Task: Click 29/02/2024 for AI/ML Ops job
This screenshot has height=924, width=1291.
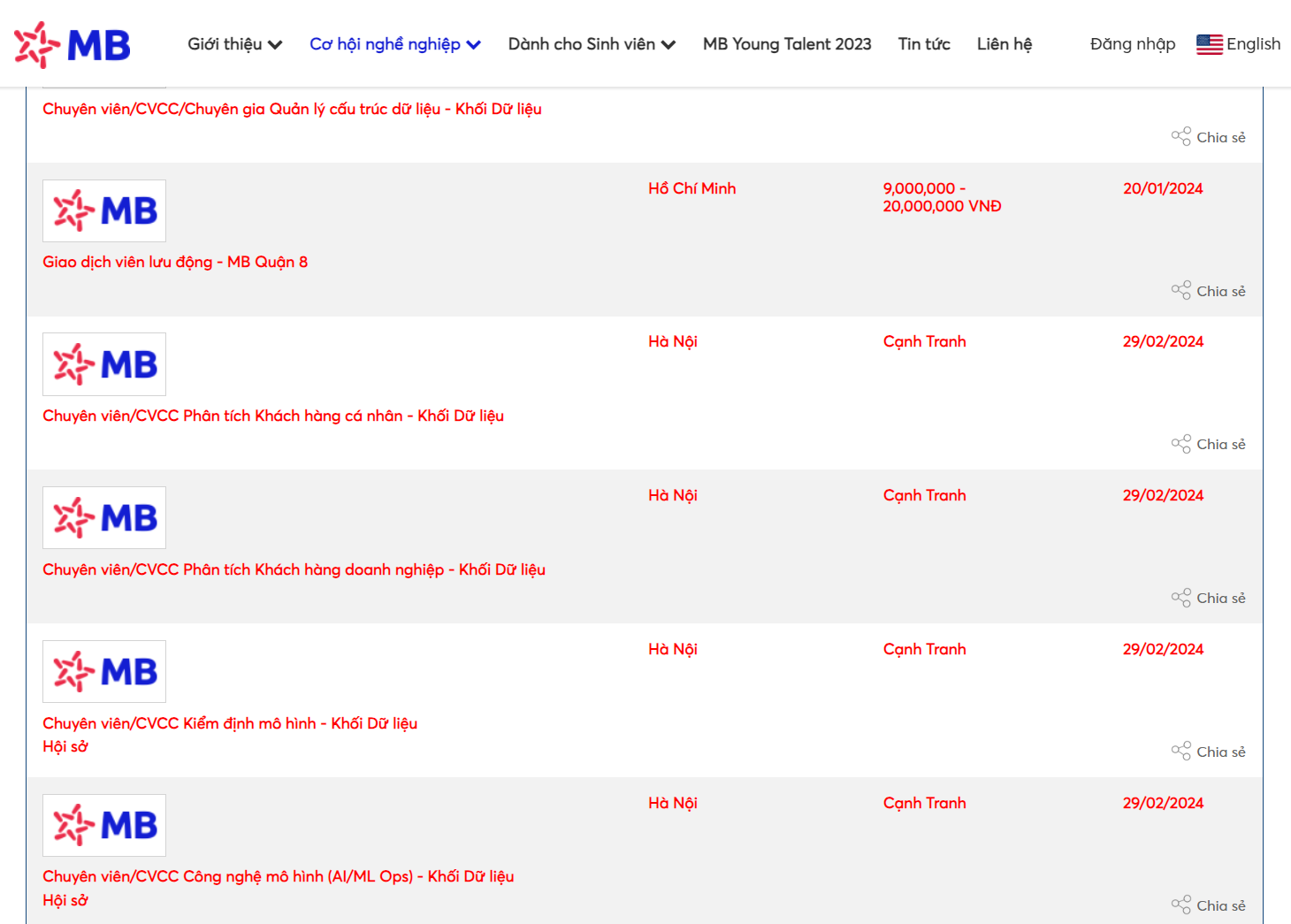Action: pyautogui.click(x=1163, y=803)
